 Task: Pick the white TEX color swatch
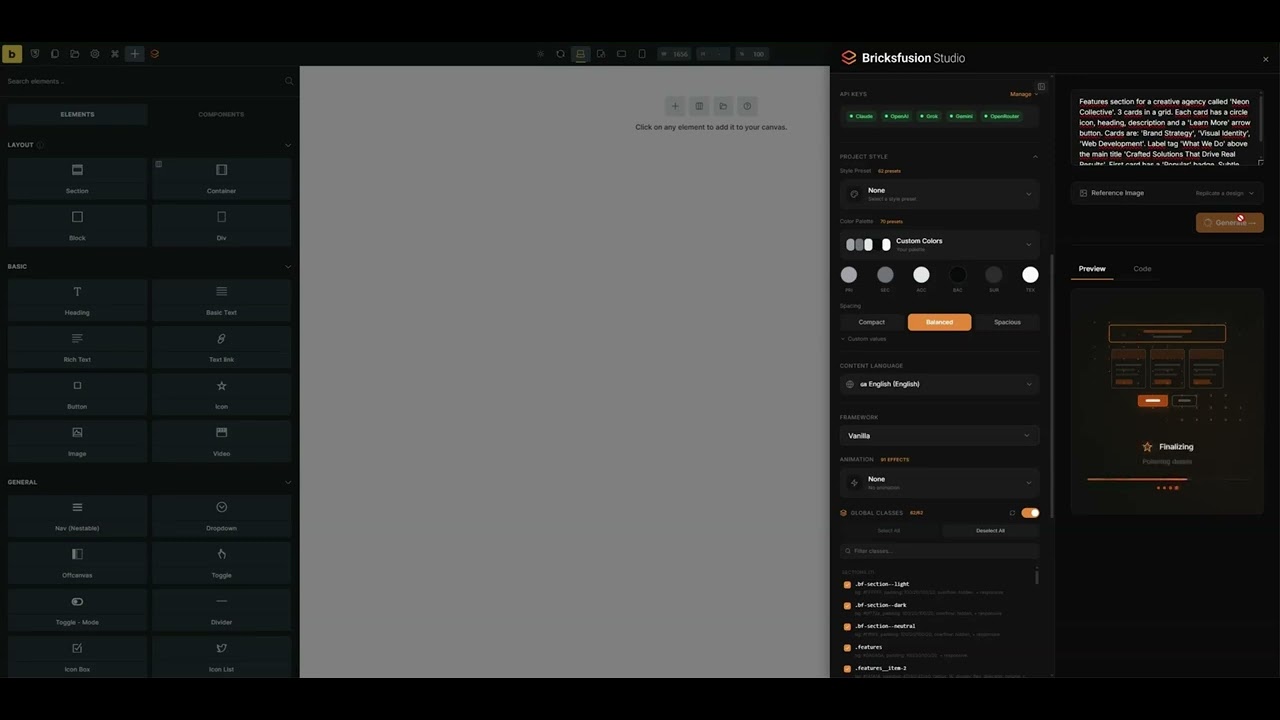[x=1030, y=275]
